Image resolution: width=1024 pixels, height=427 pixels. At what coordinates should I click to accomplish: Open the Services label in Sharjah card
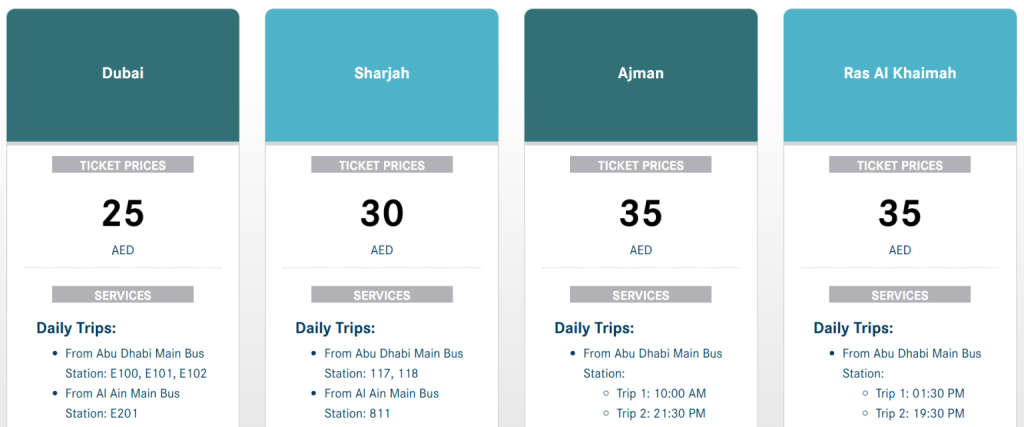coord(382,294)
